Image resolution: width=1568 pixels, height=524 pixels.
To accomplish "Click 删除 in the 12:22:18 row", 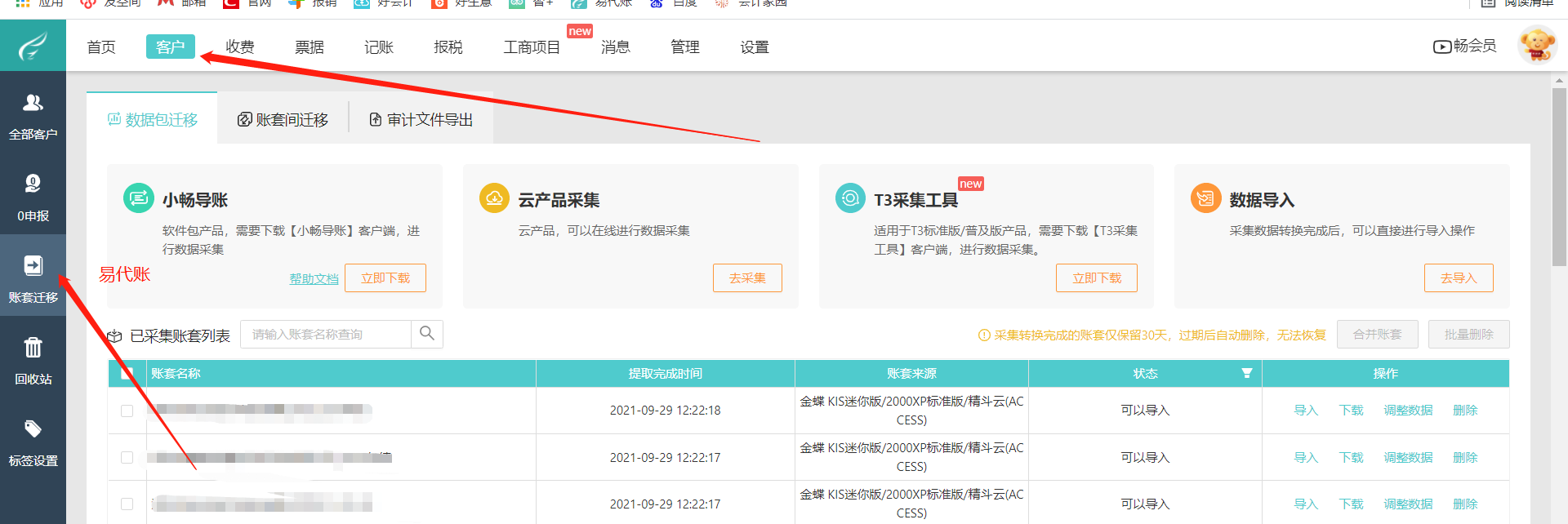I will point(1465,410).
